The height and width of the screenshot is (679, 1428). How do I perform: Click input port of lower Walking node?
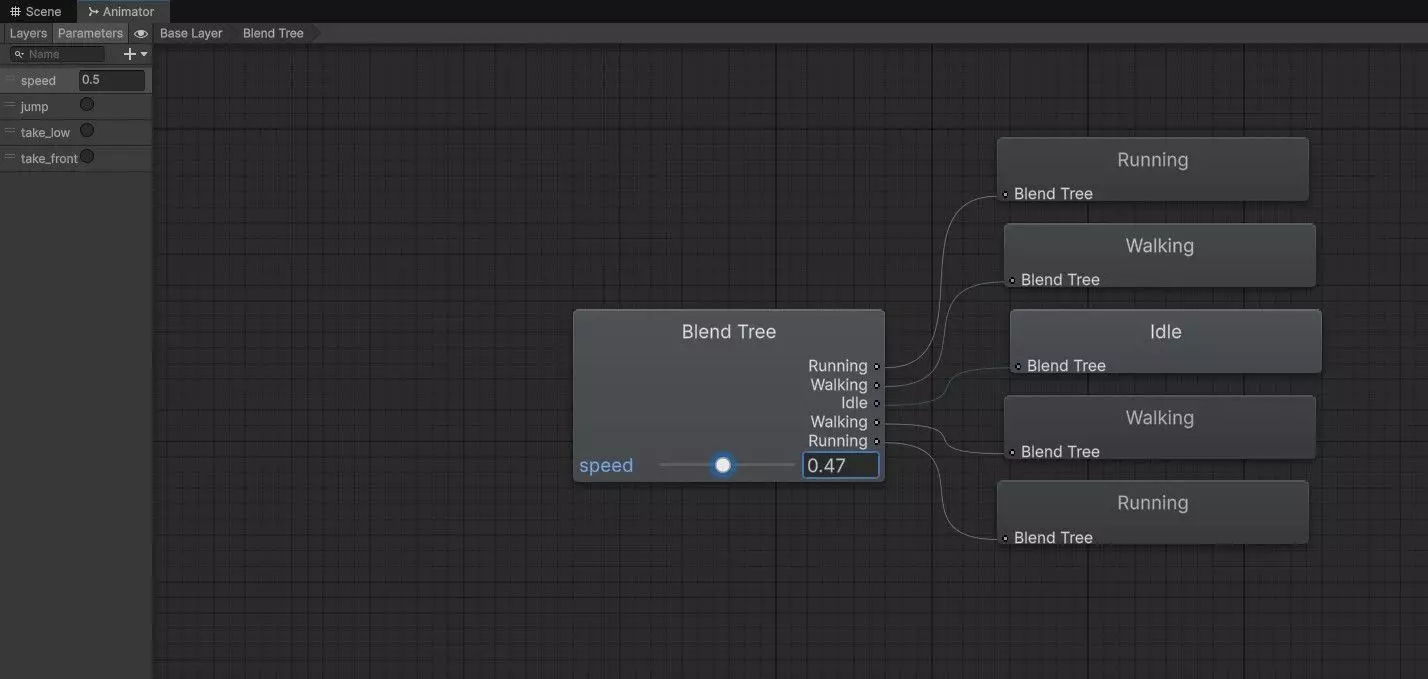click(x=1012, y=452)
